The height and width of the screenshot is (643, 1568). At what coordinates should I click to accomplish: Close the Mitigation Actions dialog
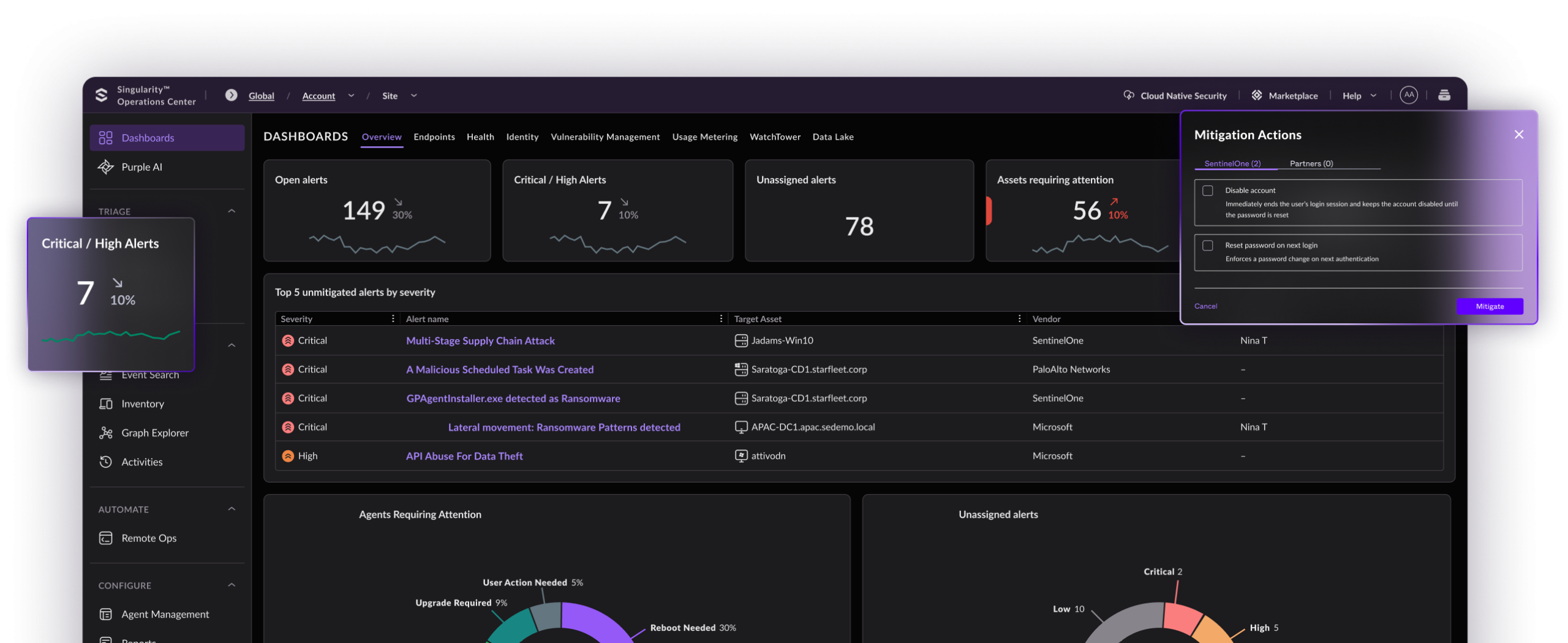(x=1518, y=135)
